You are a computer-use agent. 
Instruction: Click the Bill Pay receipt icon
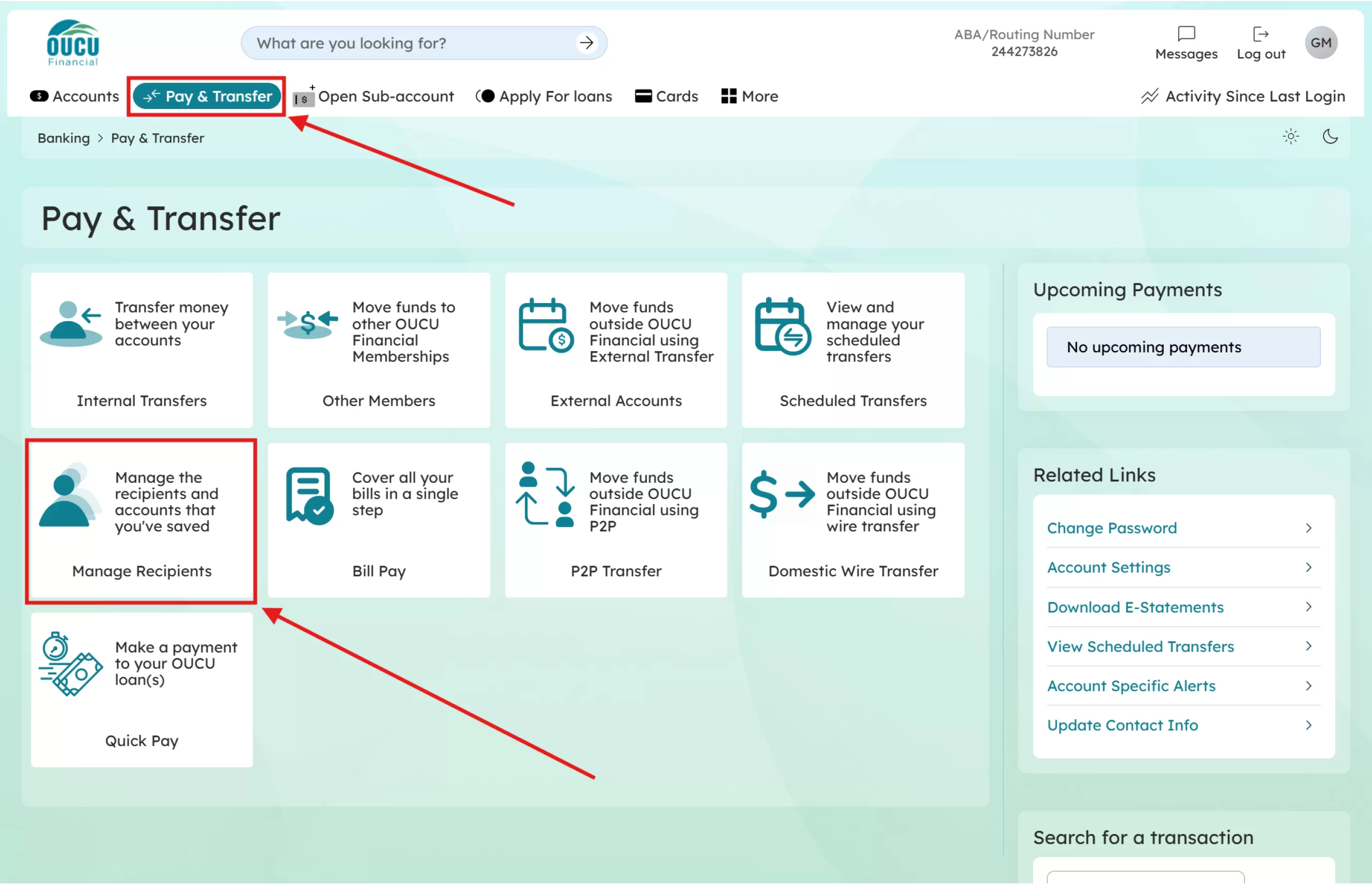click(x=309, y=496)
